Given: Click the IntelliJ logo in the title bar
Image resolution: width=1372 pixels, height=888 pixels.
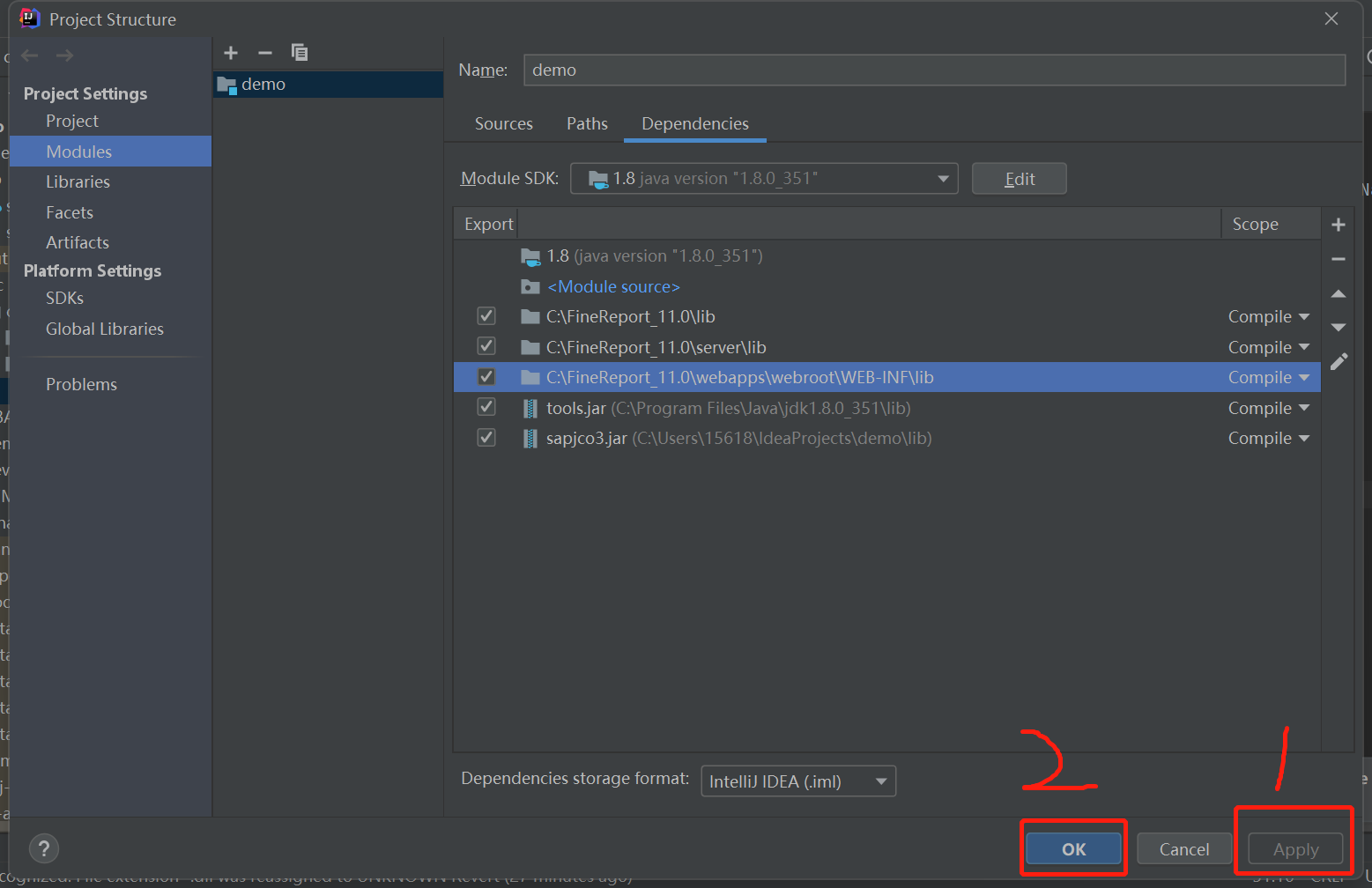Looking at the screenshot, I should pyautogui.click(x=30, y=18).
